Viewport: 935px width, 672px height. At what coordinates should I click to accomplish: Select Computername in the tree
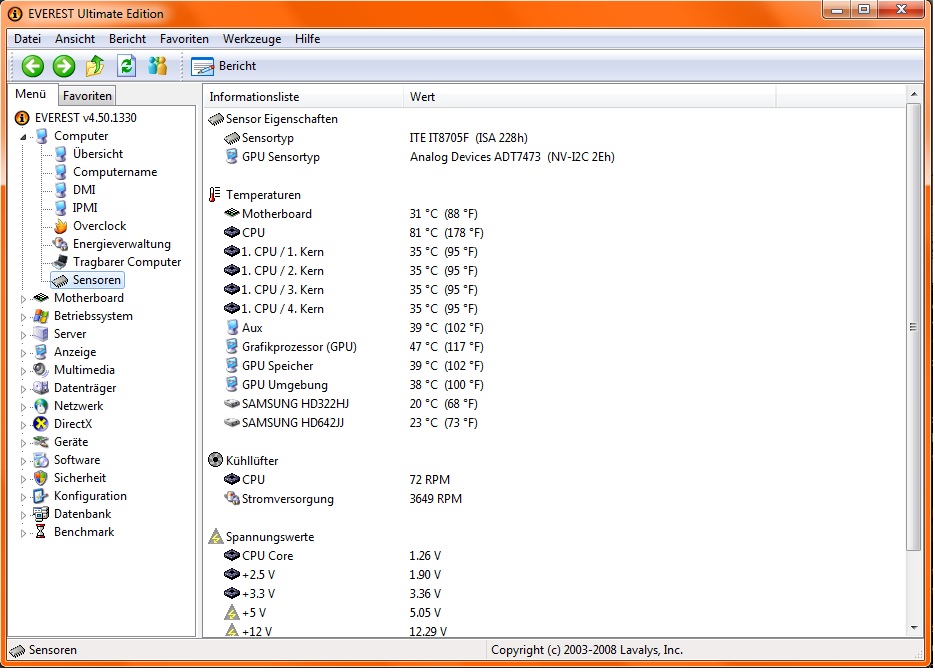click(115, 172)
